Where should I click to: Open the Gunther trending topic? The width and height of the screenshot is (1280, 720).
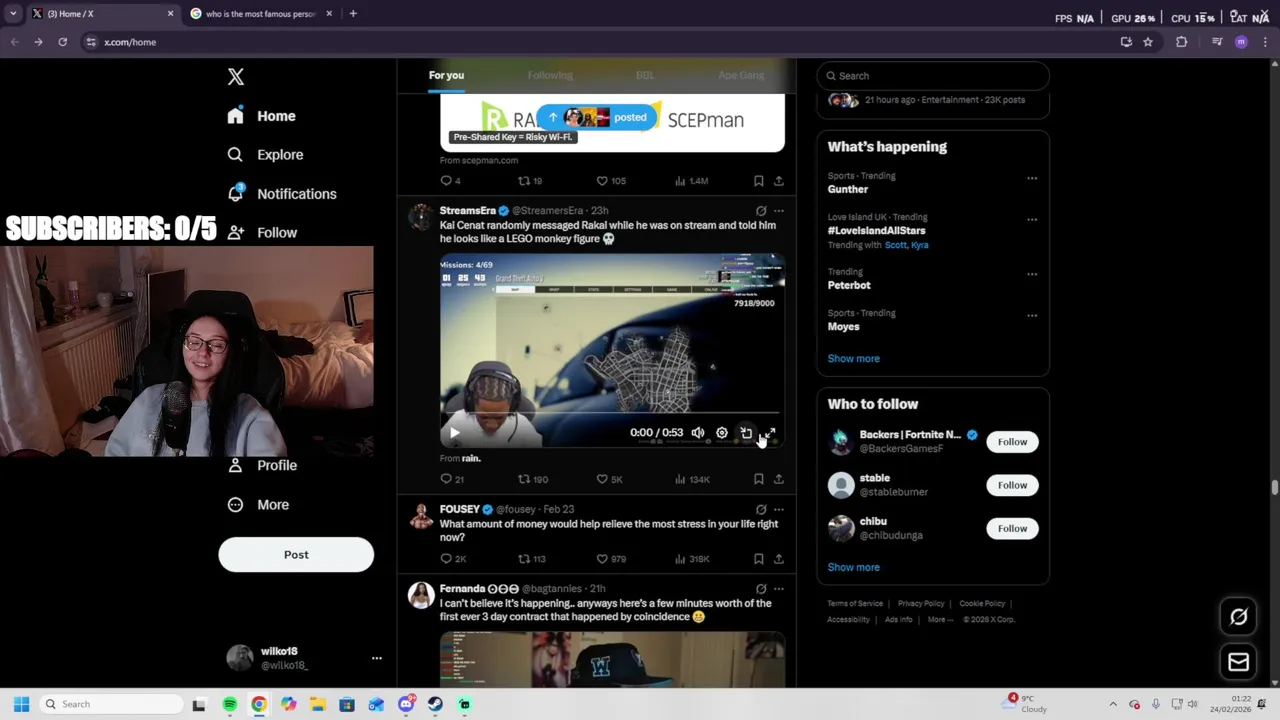[848, 189]
